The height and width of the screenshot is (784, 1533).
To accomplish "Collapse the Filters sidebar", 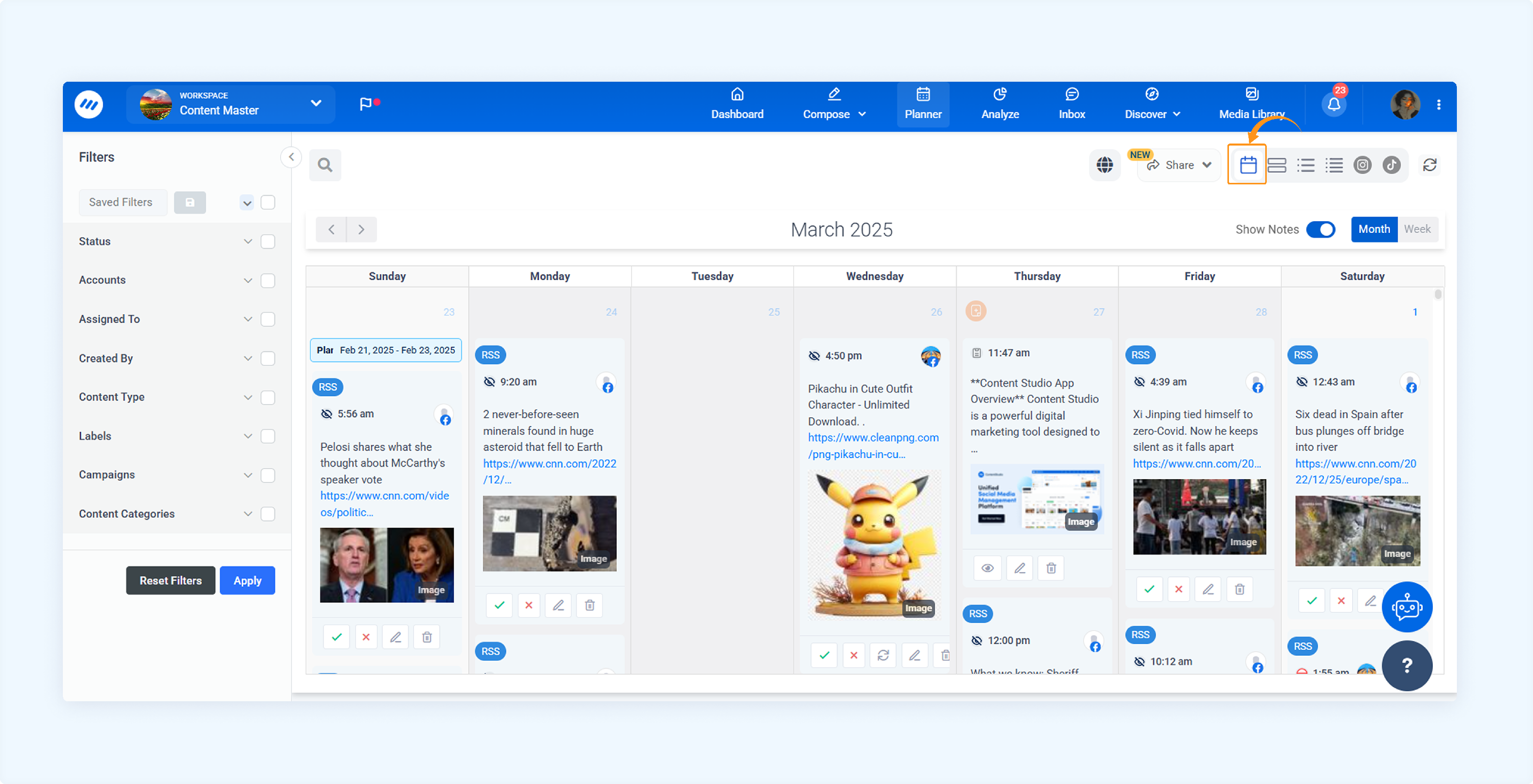I will tap(291, 157).
